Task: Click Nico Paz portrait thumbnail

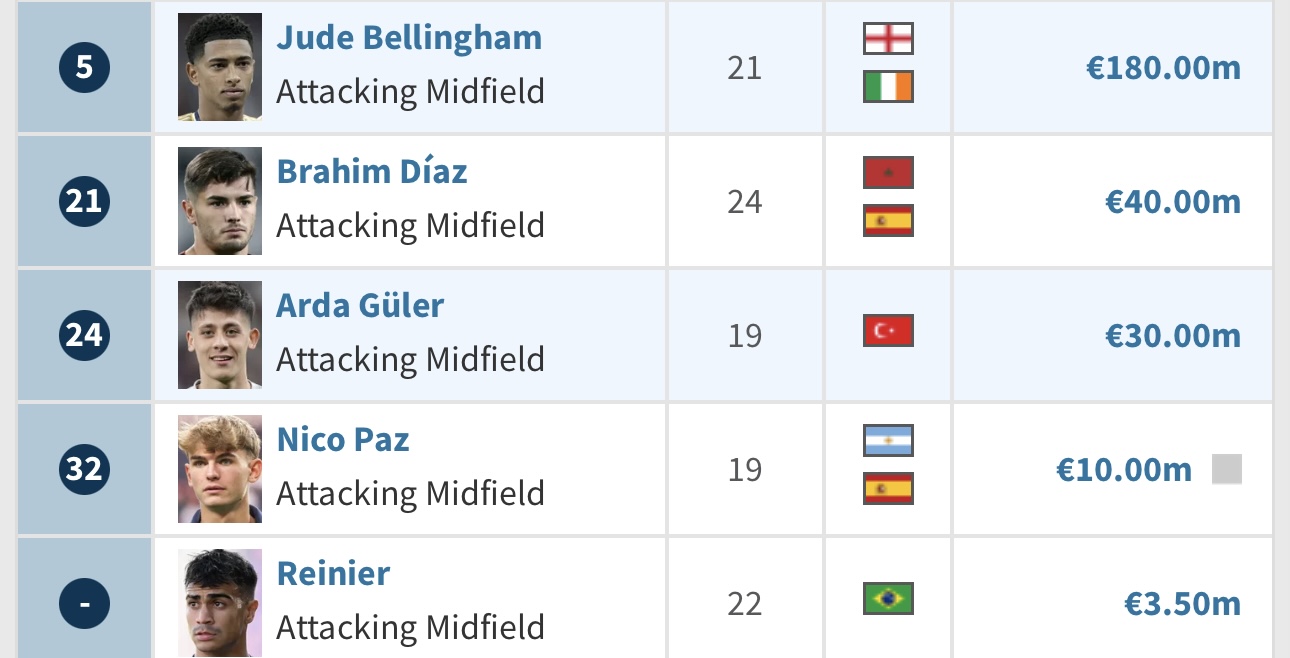Action: point(220,469)
